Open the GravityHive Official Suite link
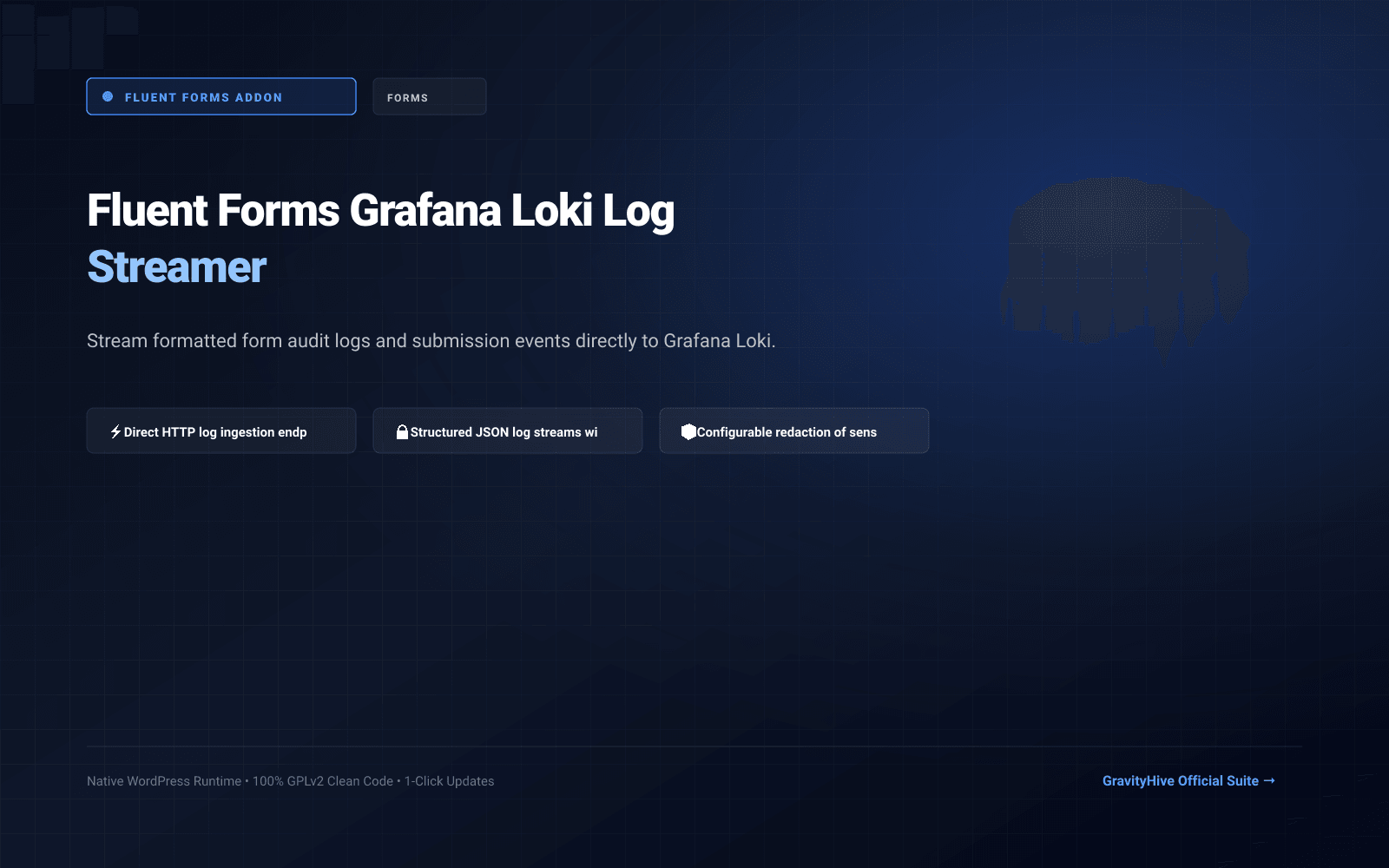1389x868 pixels. (1188, 780)
